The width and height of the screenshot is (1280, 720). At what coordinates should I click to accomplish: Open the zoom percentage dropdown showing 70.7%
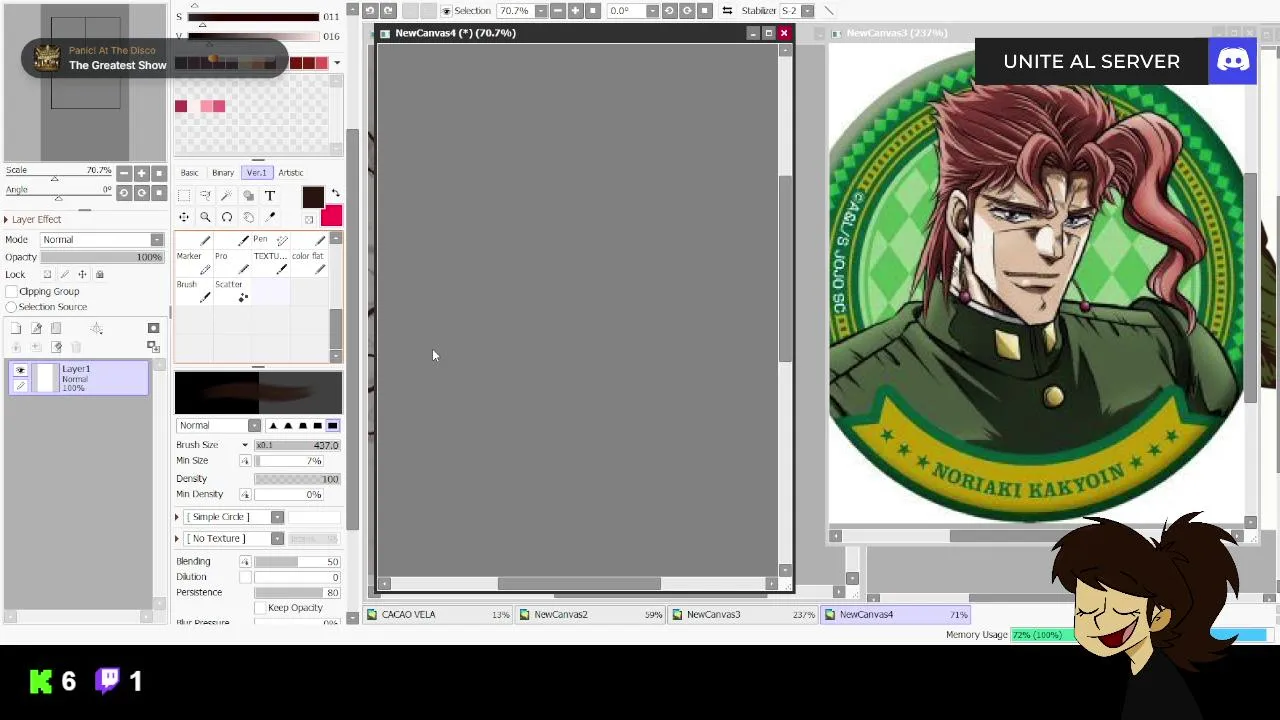click(541, 11)
